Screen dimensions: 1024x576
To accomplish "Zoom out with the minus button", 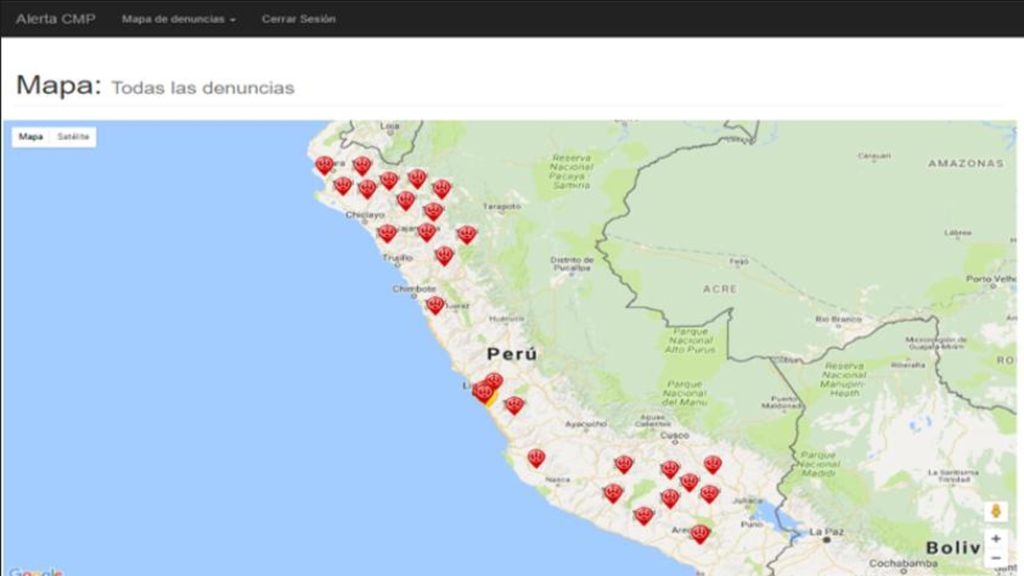I will pyautogui.click(x=996, y=558).
